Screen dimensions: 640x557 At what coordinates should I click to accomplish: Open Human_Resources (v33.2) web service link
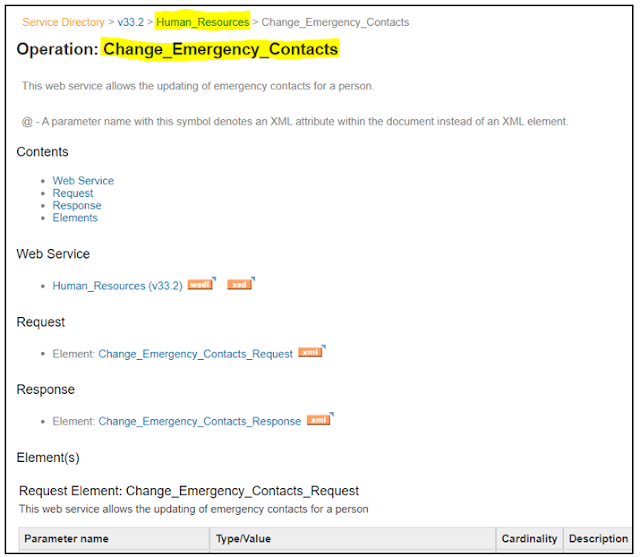pyautogui.click(x=118, y=286)
